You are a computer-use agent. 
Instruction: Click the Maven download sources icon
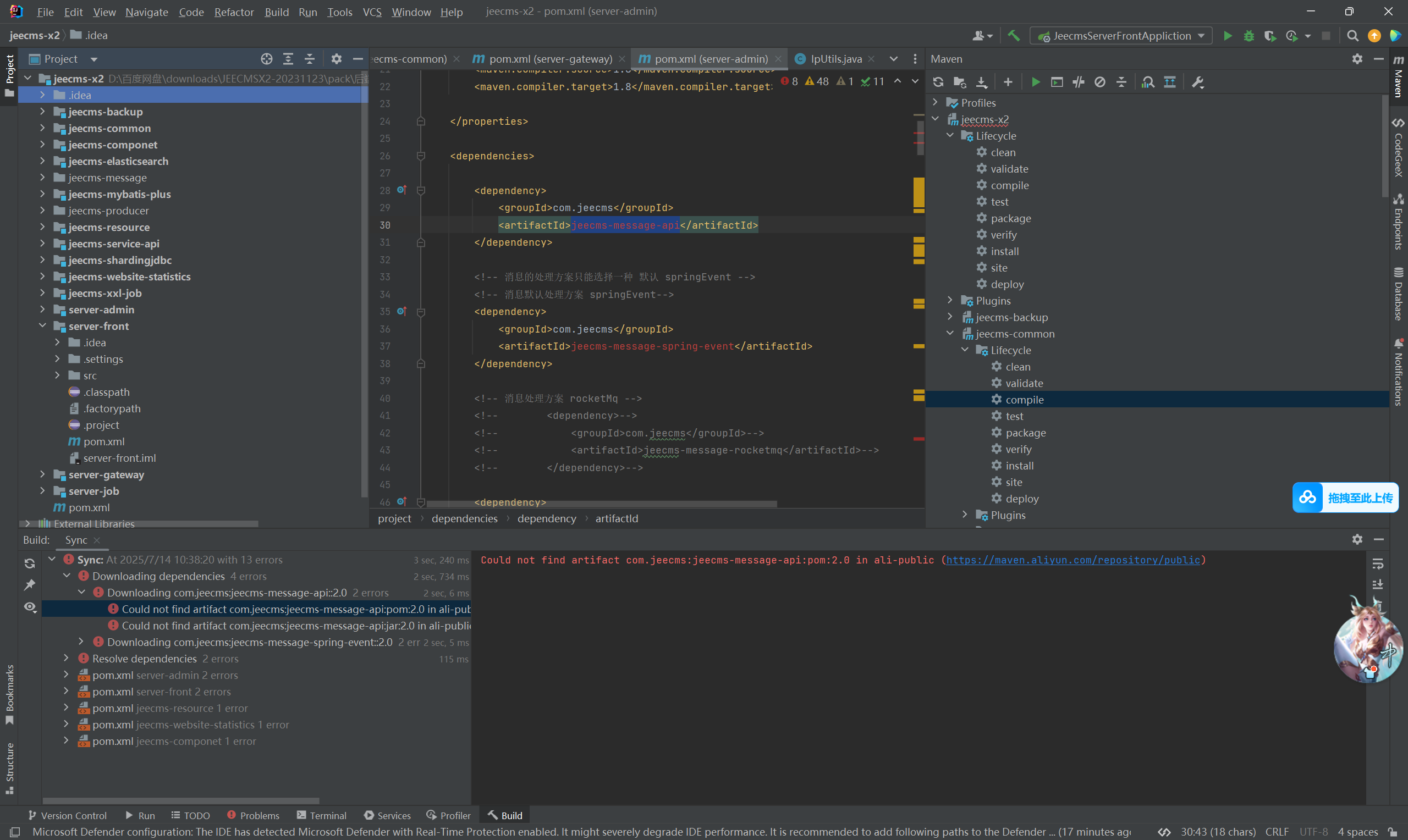(981, 82)
